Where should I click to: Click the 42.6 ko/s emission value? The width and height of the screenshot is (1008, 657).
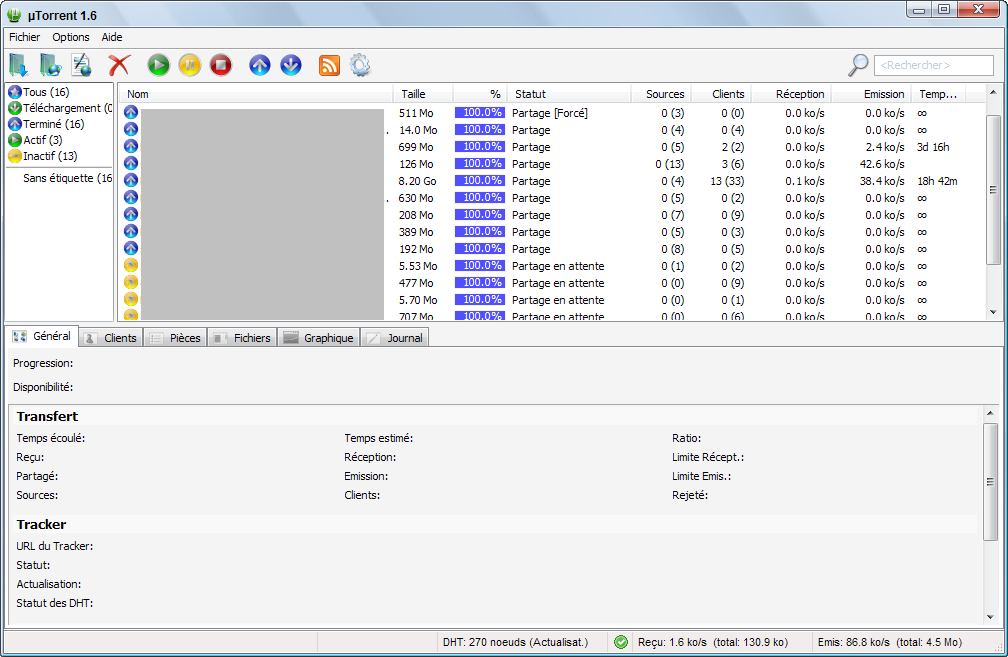[x=882, y=164]
